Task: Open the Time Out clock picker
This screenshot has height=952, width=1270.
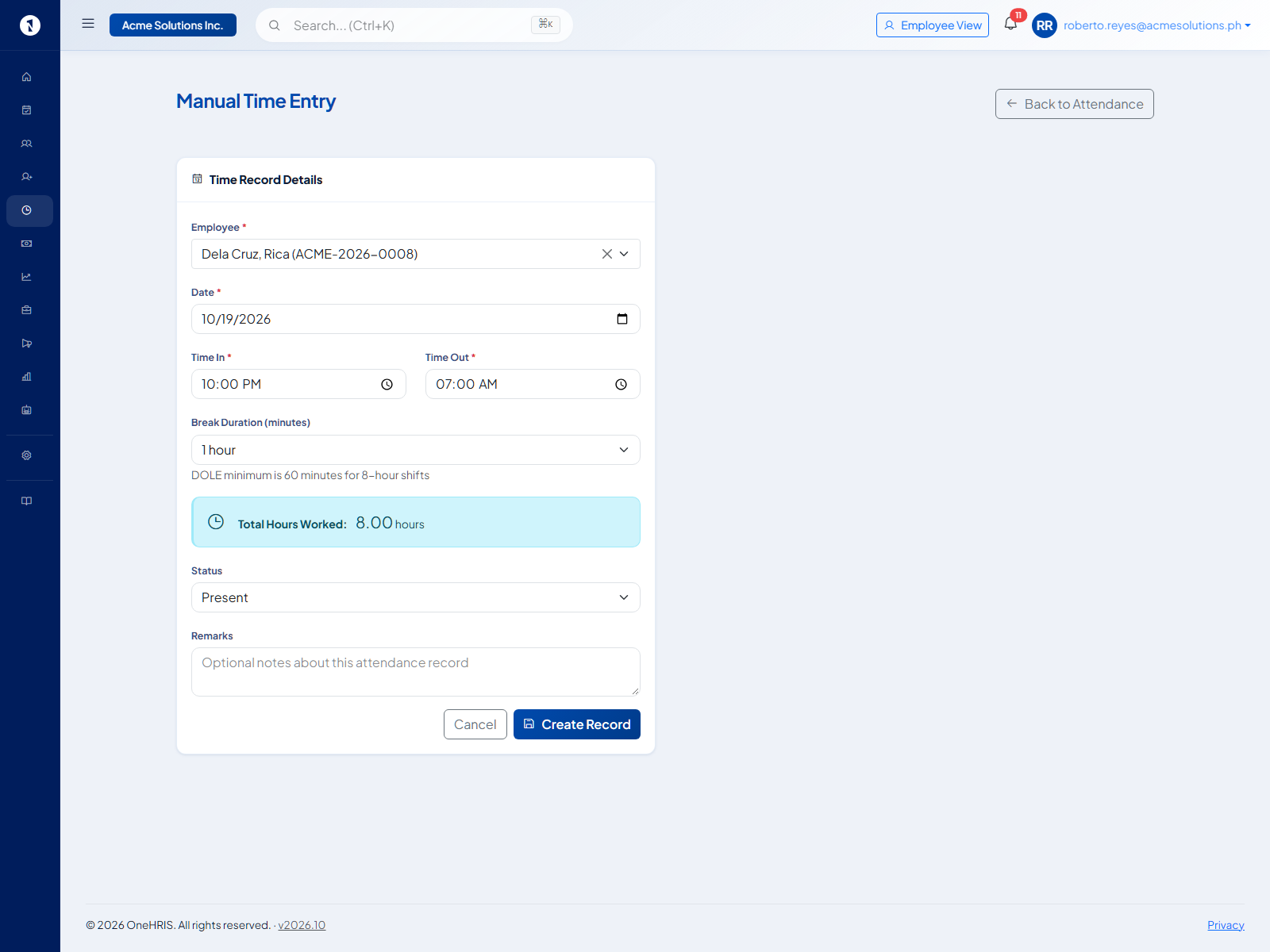Action: point(621,385)
